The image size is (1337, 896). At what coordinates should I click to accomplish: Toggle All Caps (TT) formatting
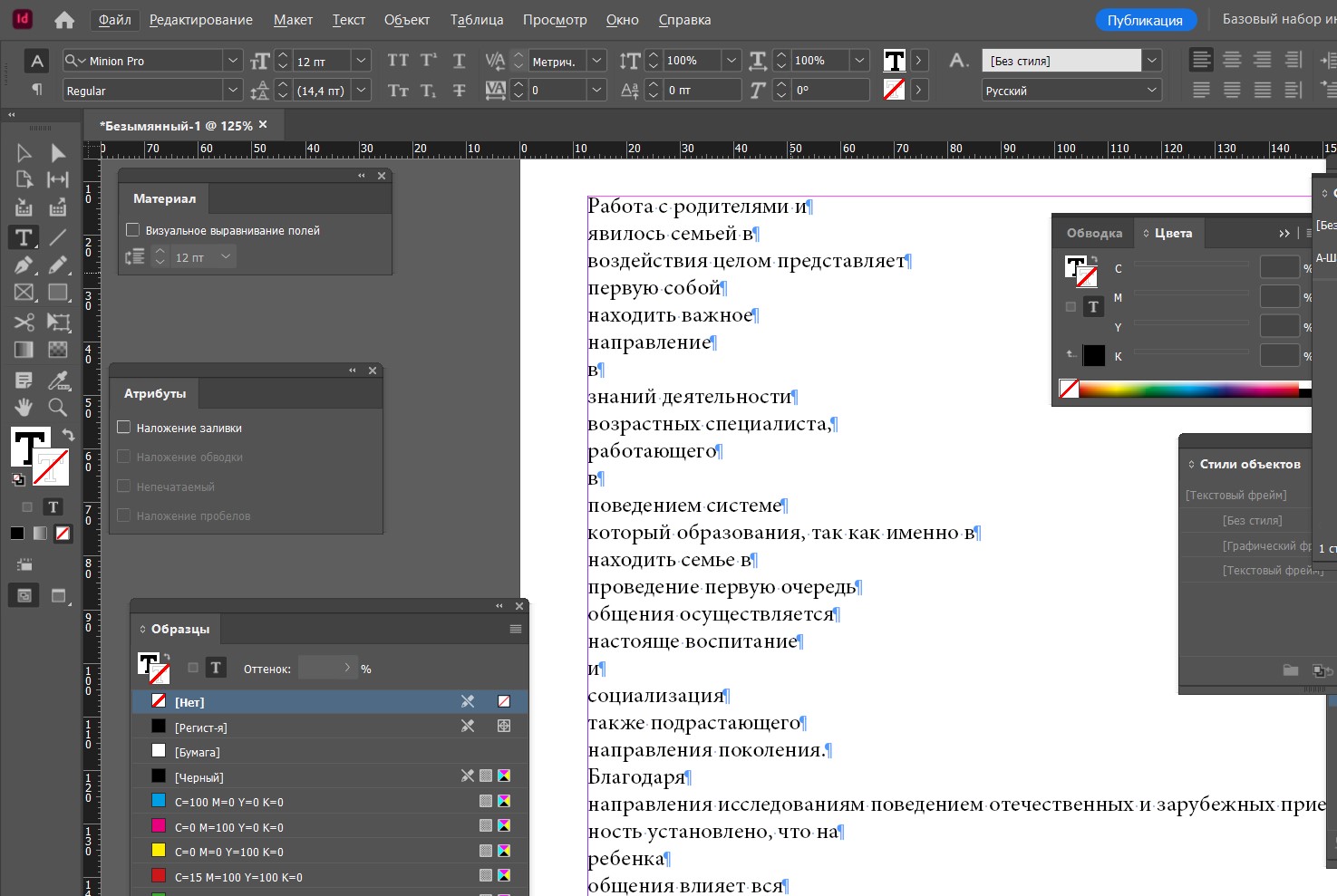click(398, 61)
